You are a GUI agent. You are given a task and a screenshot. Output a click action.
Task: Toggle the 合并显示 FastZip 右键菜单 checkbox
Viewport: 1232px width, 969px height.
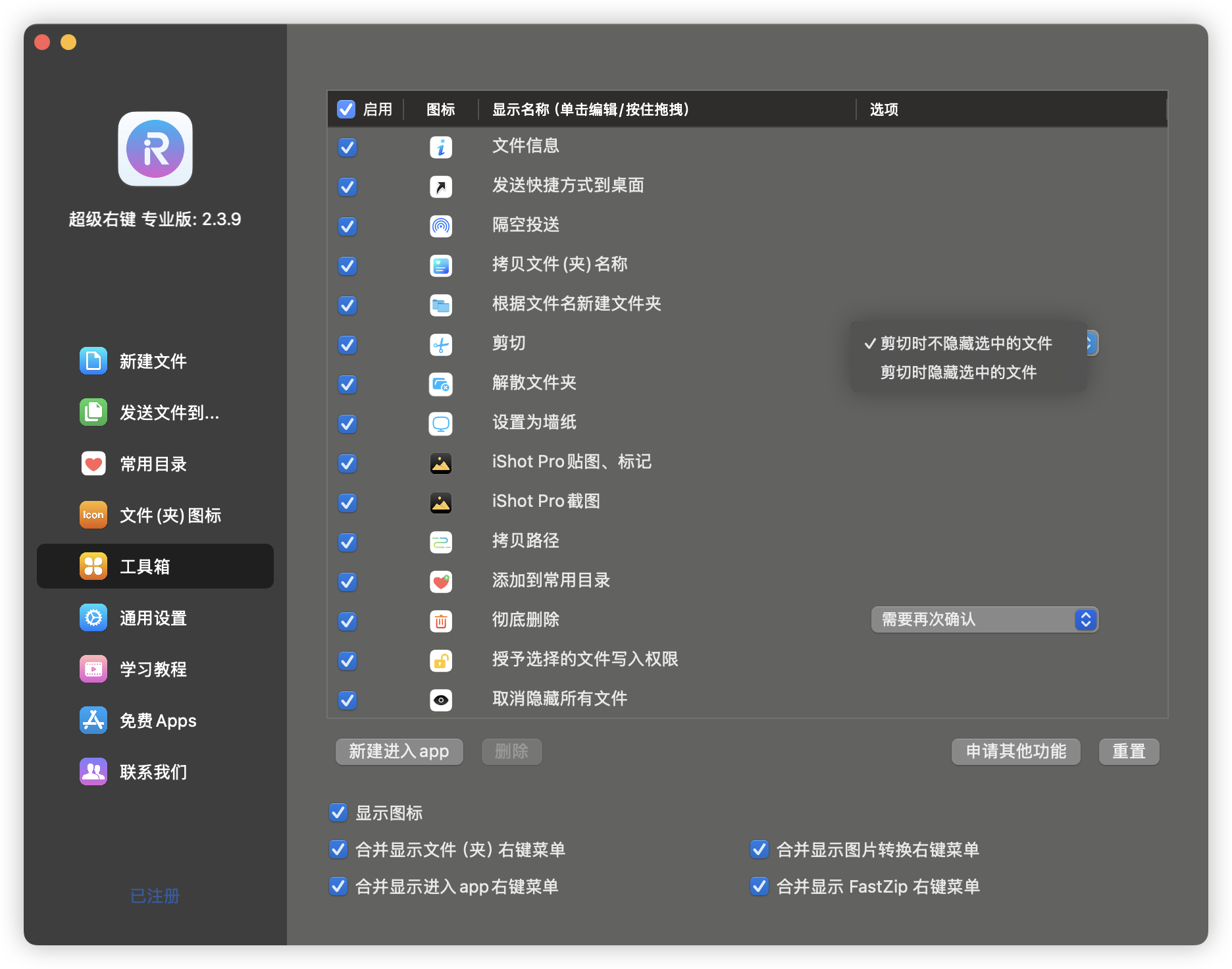[x=759, y=886]
